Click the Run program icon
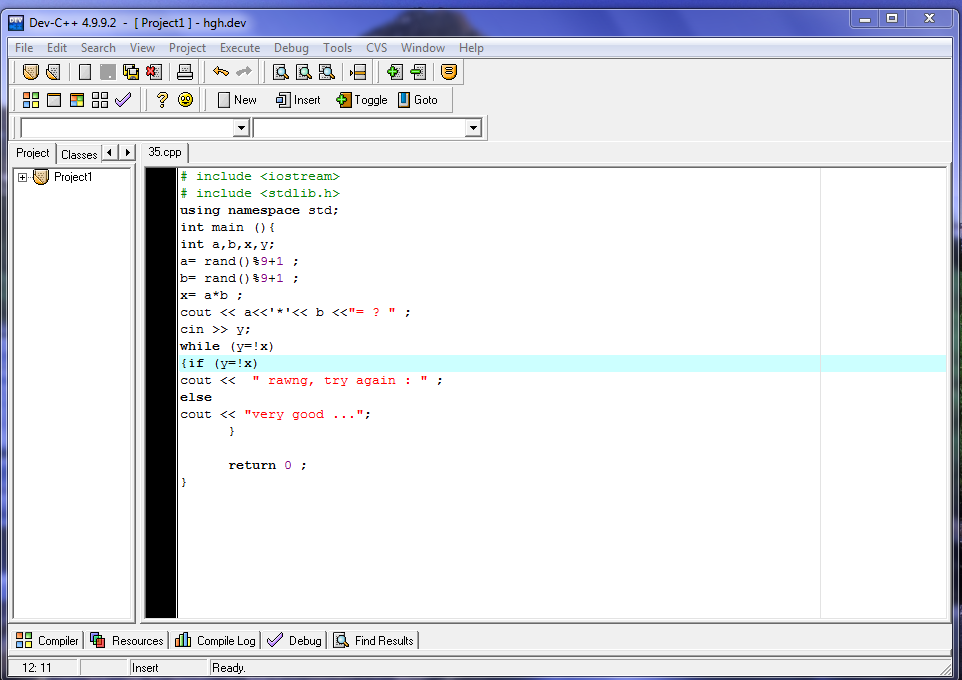 tap(54, 100)
